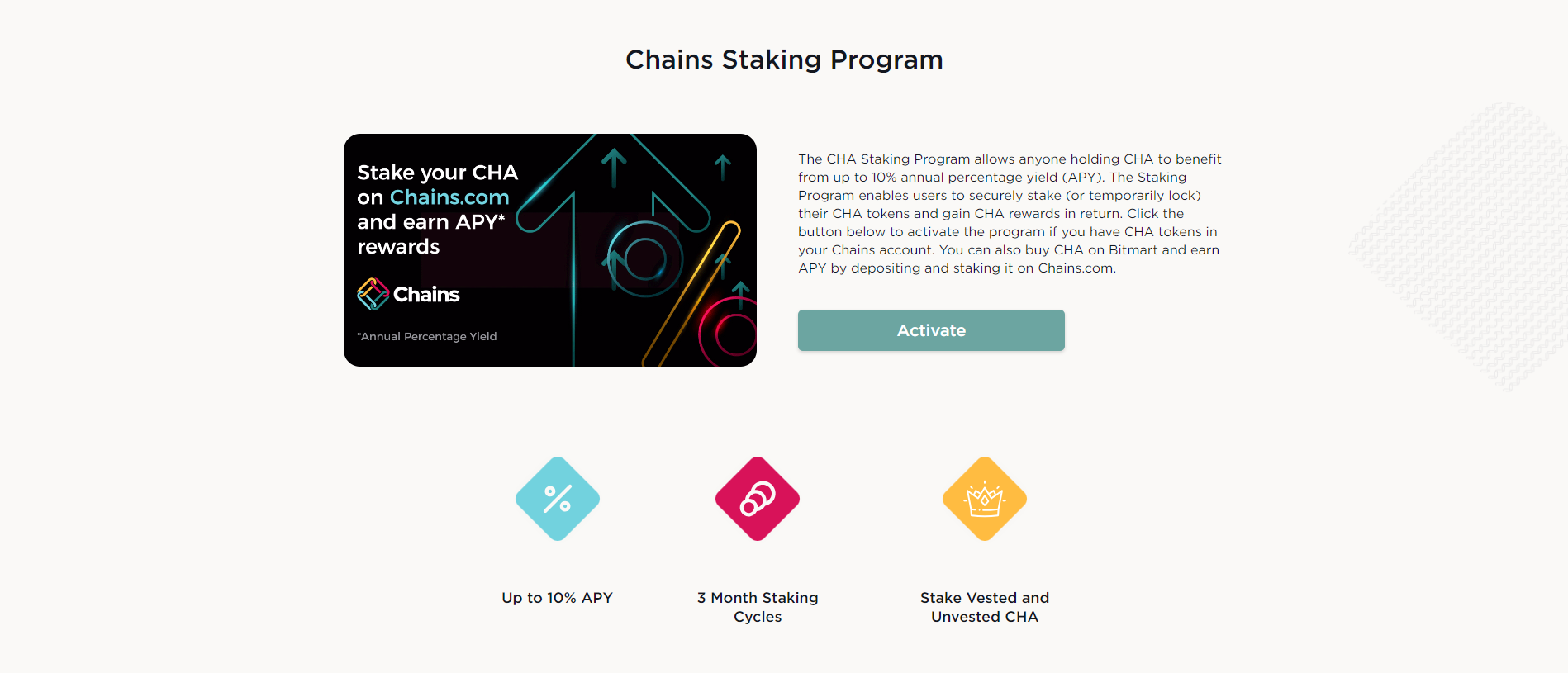
Task: Click the Chains logo in the banner
Action: click(x=408, y=294)
